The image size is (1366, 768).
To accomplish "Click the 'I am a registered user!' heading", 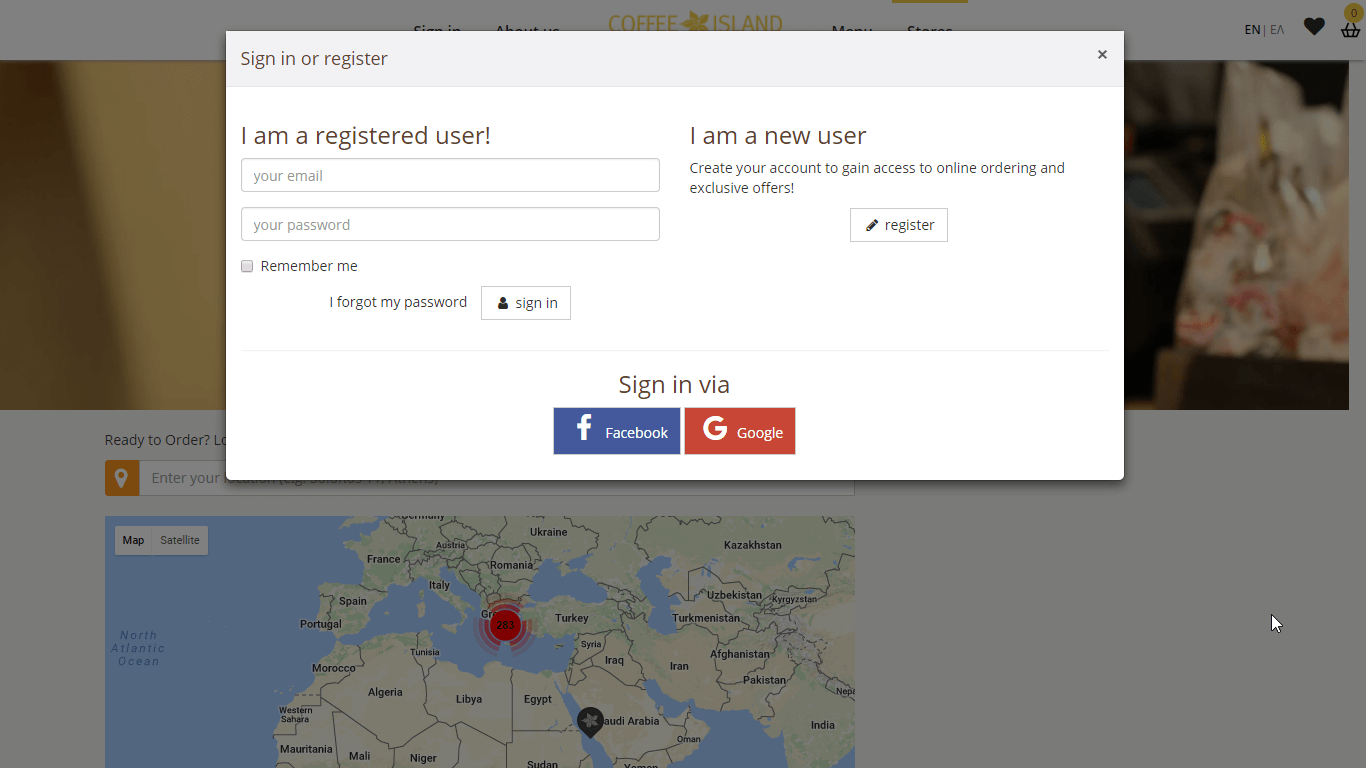I will tap(366, 135).
